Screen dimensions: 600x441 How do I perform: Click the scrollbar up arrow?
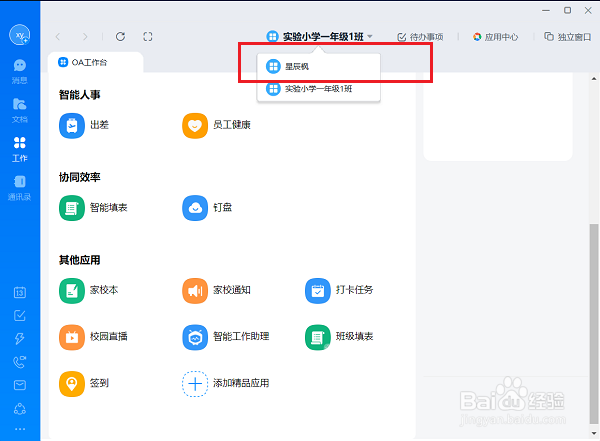pos(594,78)
